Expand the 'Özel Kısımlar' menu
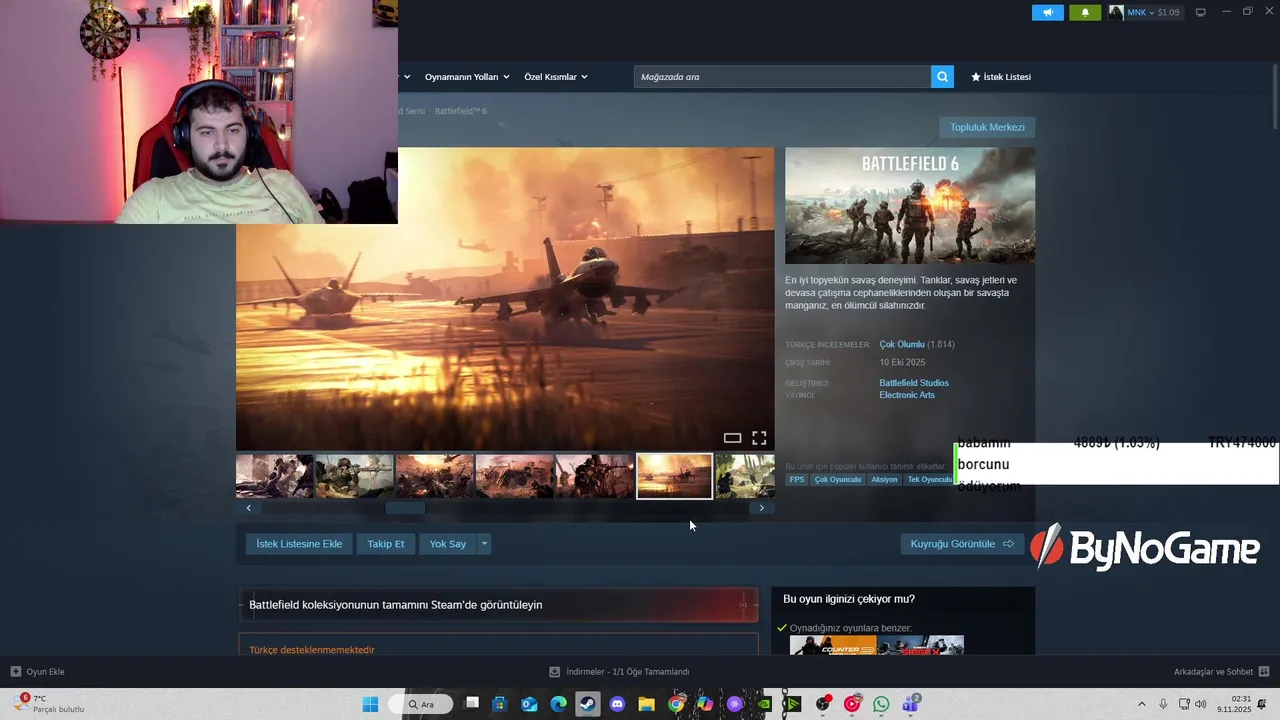 pyautogui.click(x=556, y=77)
